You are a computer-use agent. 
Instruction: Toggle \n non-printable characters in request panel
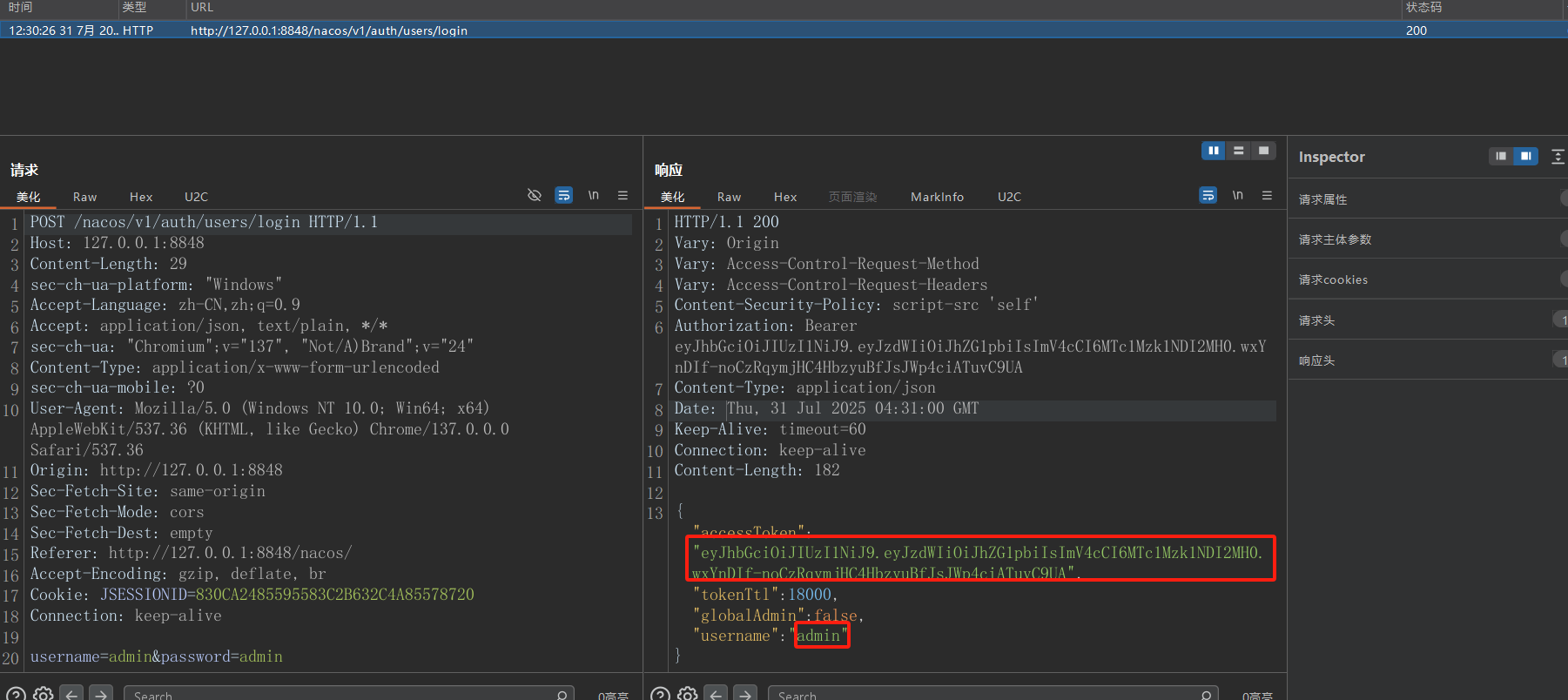(x=593, y=195)
